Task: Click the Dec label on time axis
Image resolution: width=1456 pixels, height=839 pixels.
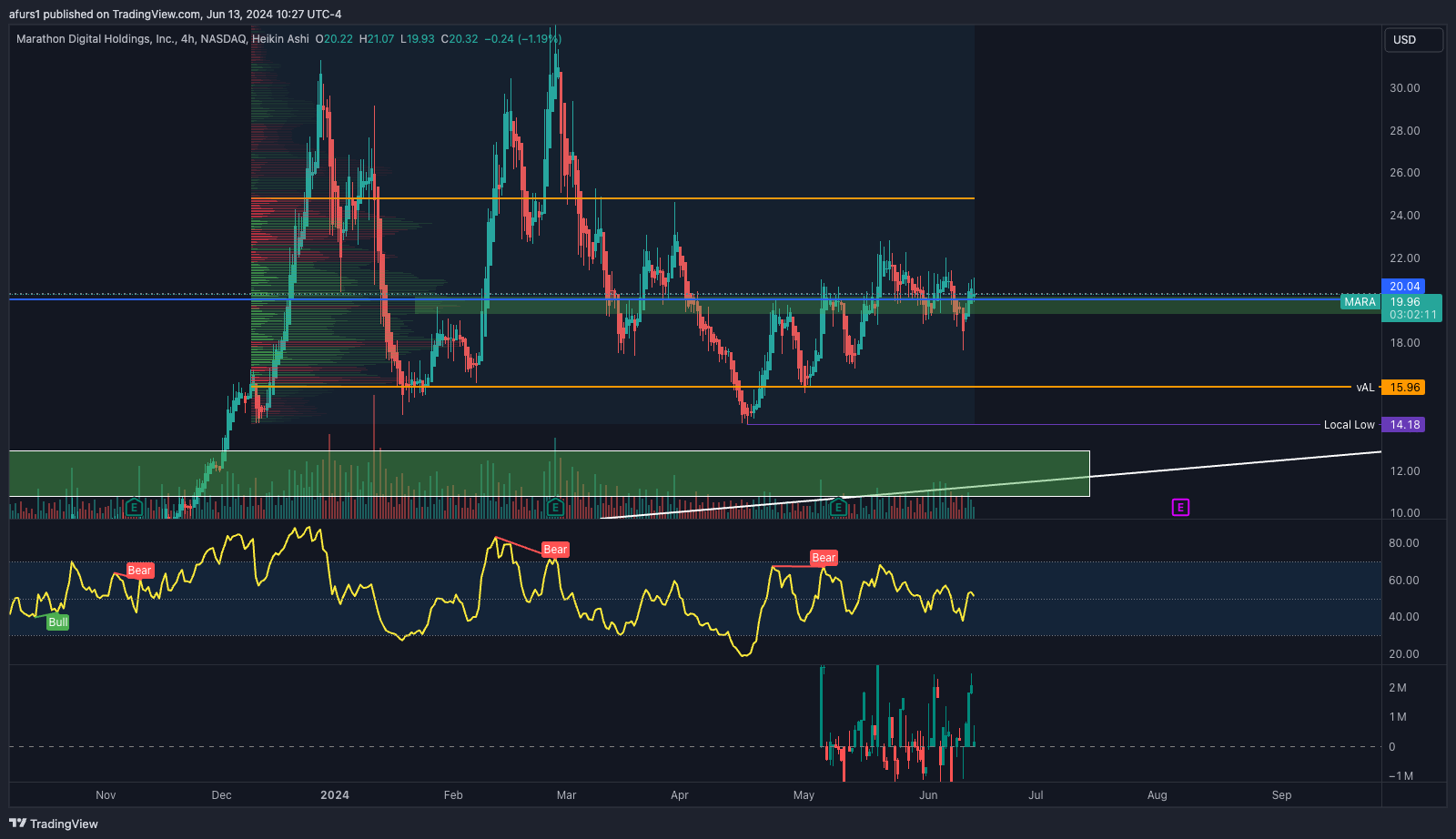Action: coord(221,795)
